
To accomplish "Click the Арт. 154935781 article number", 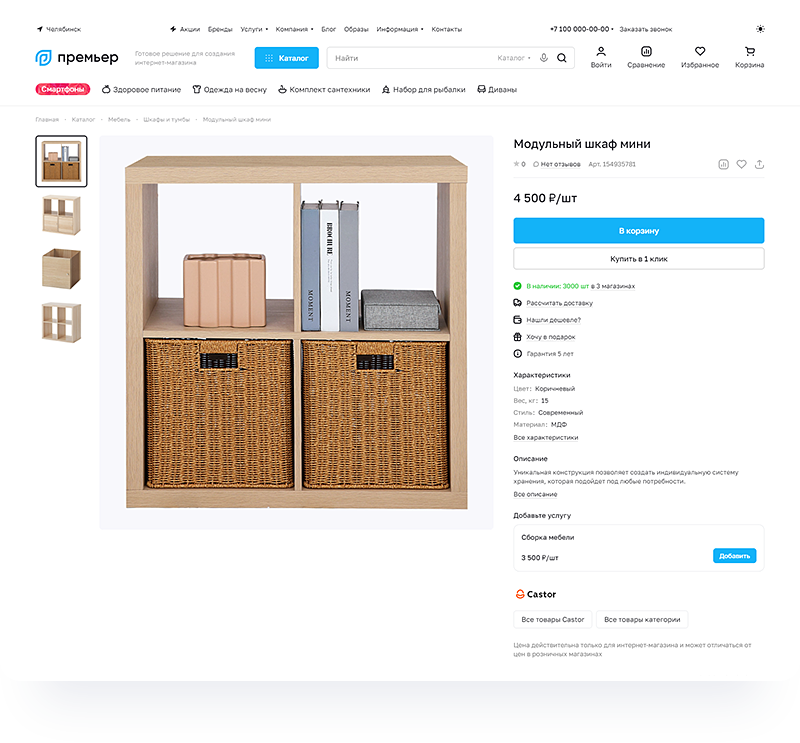I will 612,164.
